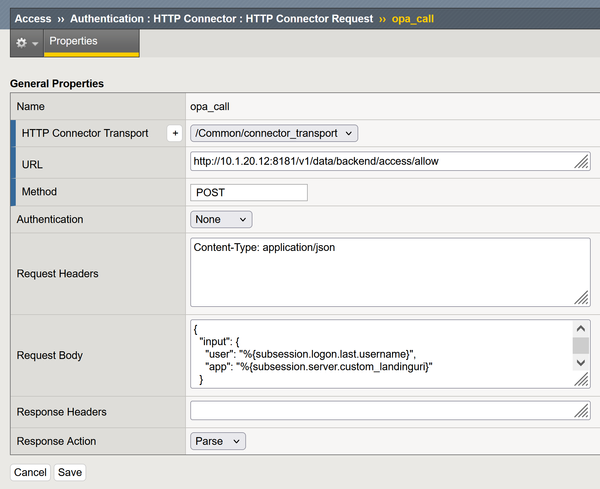600x489 pixels.
Task: Click the Request Body scrollbar thumb
Action: [580, 345]
